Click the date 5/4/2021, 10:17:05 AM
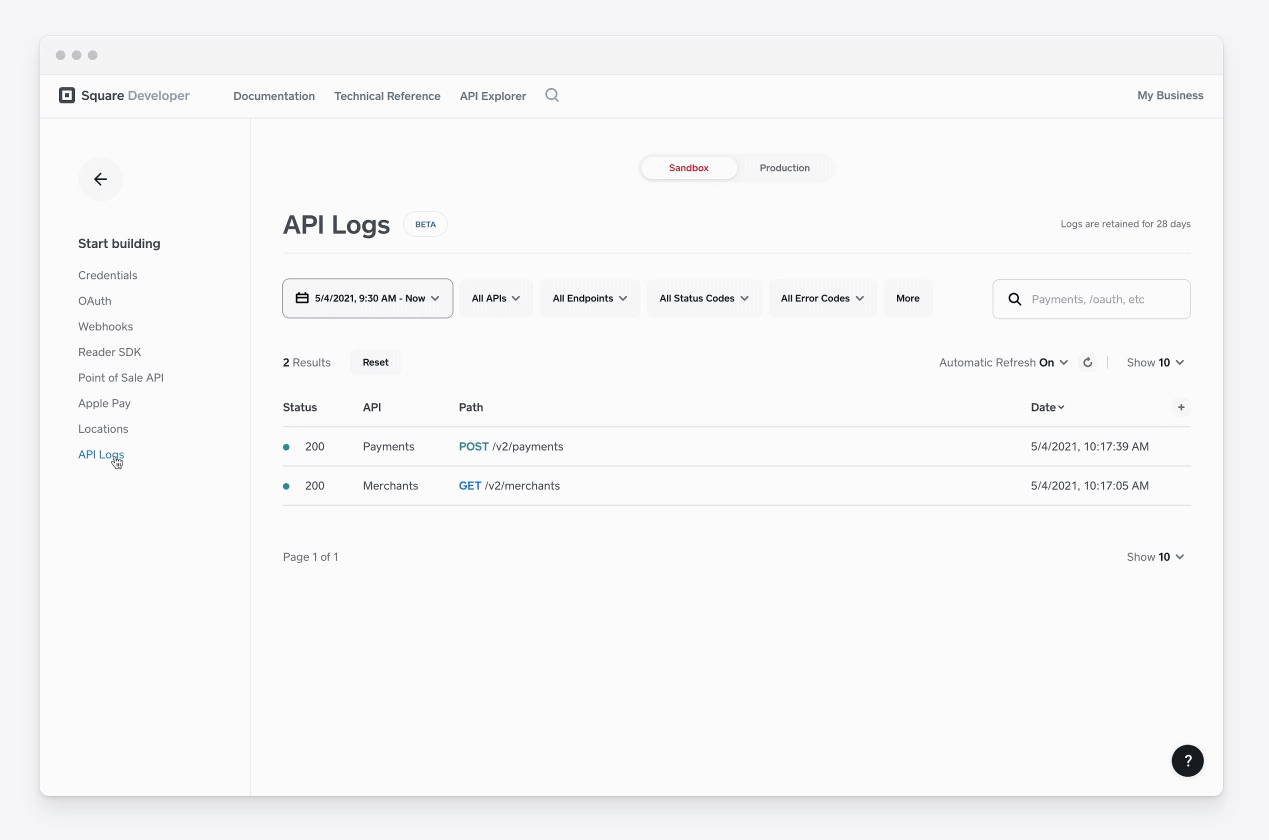 [x=1090, y=486]
